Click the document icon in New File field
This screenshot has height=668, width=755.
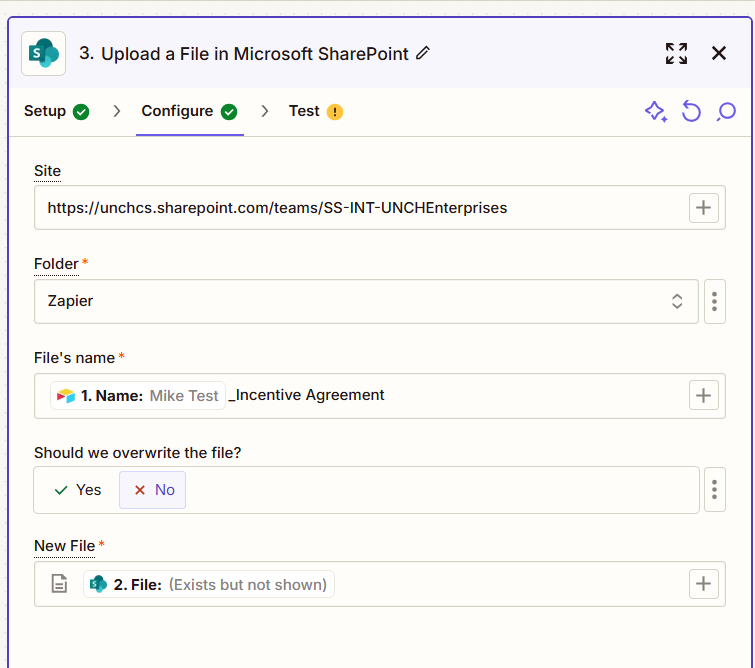tap(59, 584)
